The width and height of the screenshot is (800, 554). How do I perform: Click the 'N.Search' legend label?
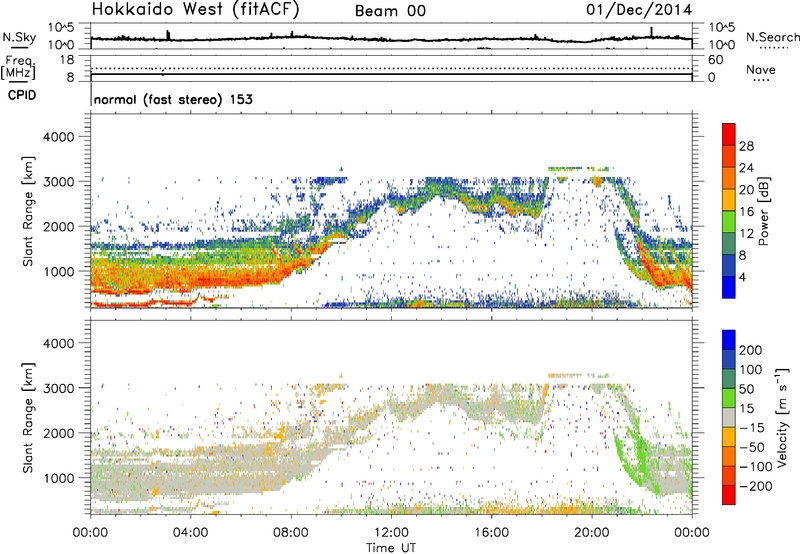click(772, 37)
